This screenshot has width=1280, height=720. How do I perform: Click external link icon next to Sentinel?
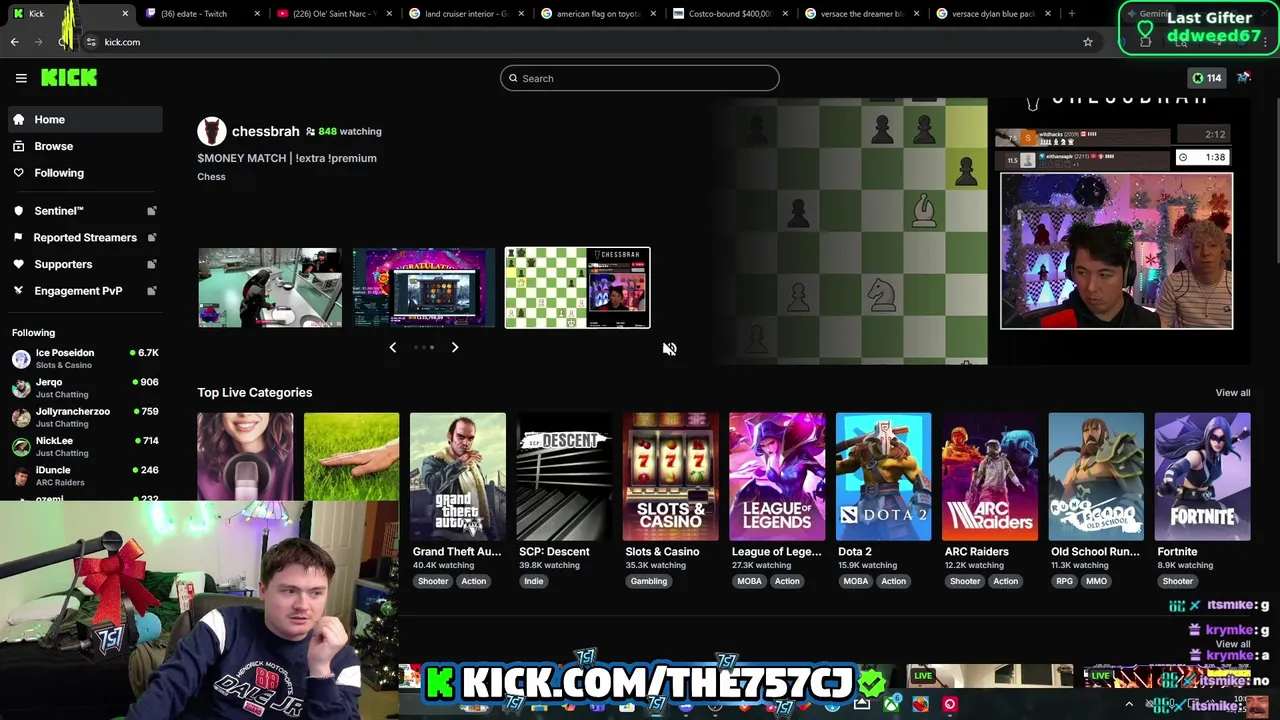coord(152,211)
